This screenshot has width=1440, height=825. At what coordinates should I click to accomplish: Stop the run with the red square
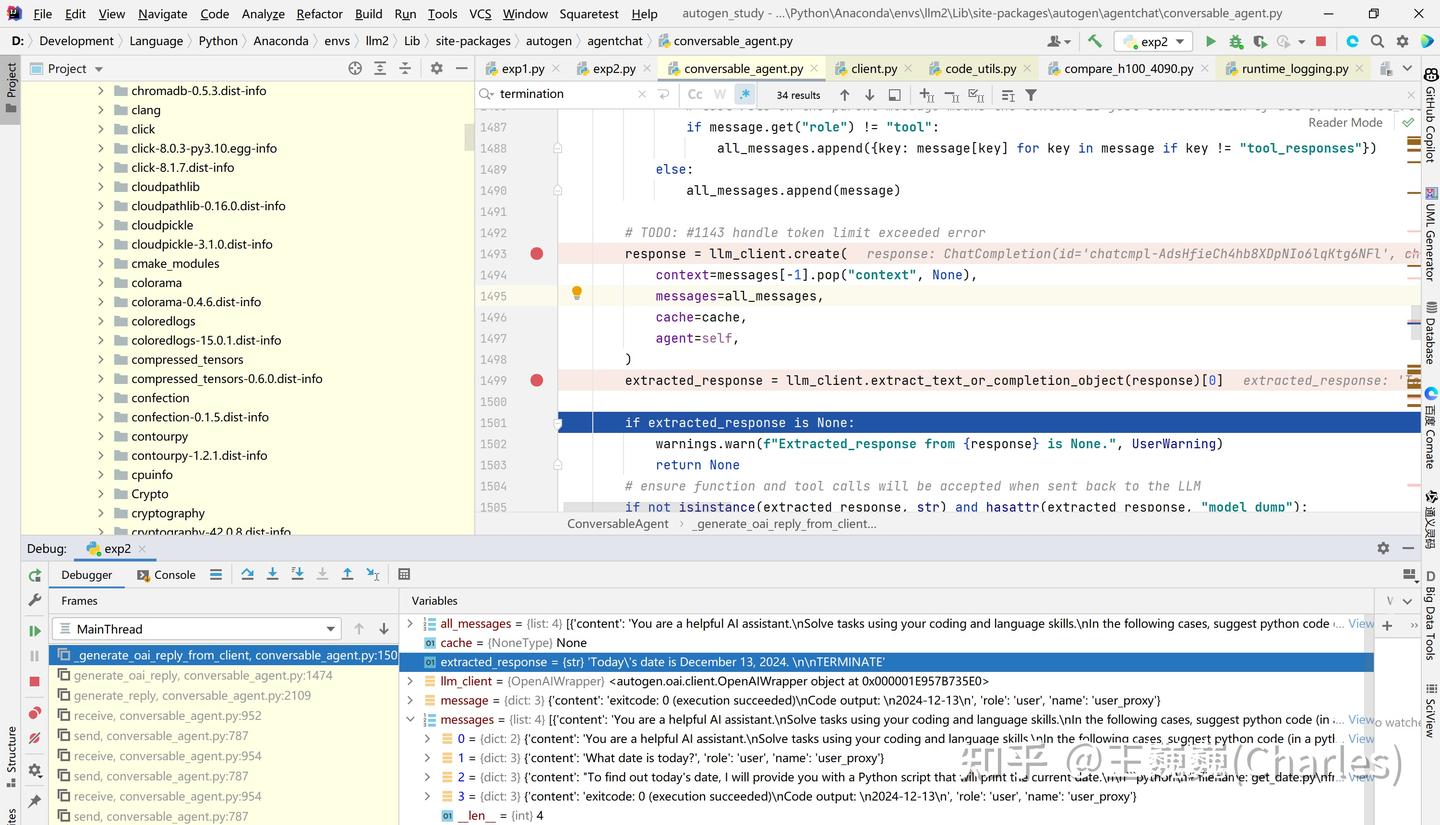coord(1321,41)
